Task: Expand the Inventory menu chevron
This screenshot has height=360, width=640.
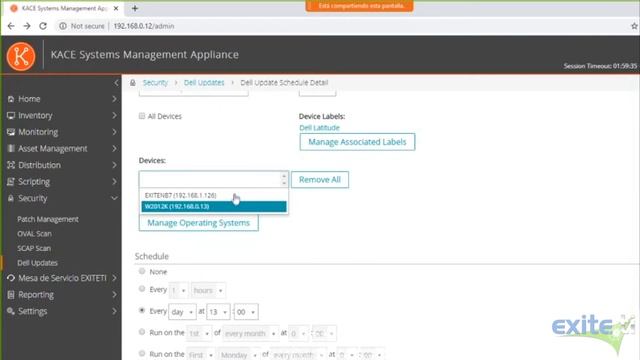Action: 114,116
